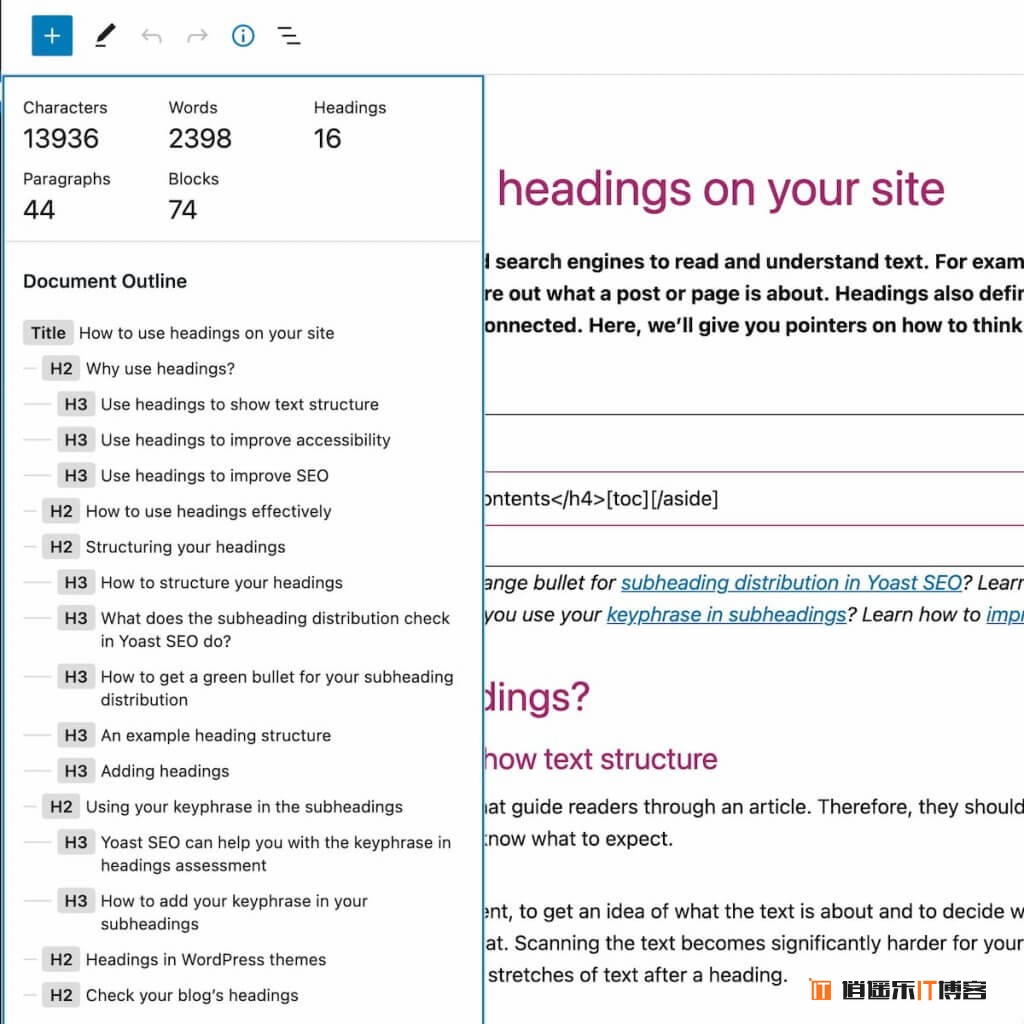Click the Words count 2398
The height and width of the screenshot is (1024, 1024).
(x=200, y=138)
